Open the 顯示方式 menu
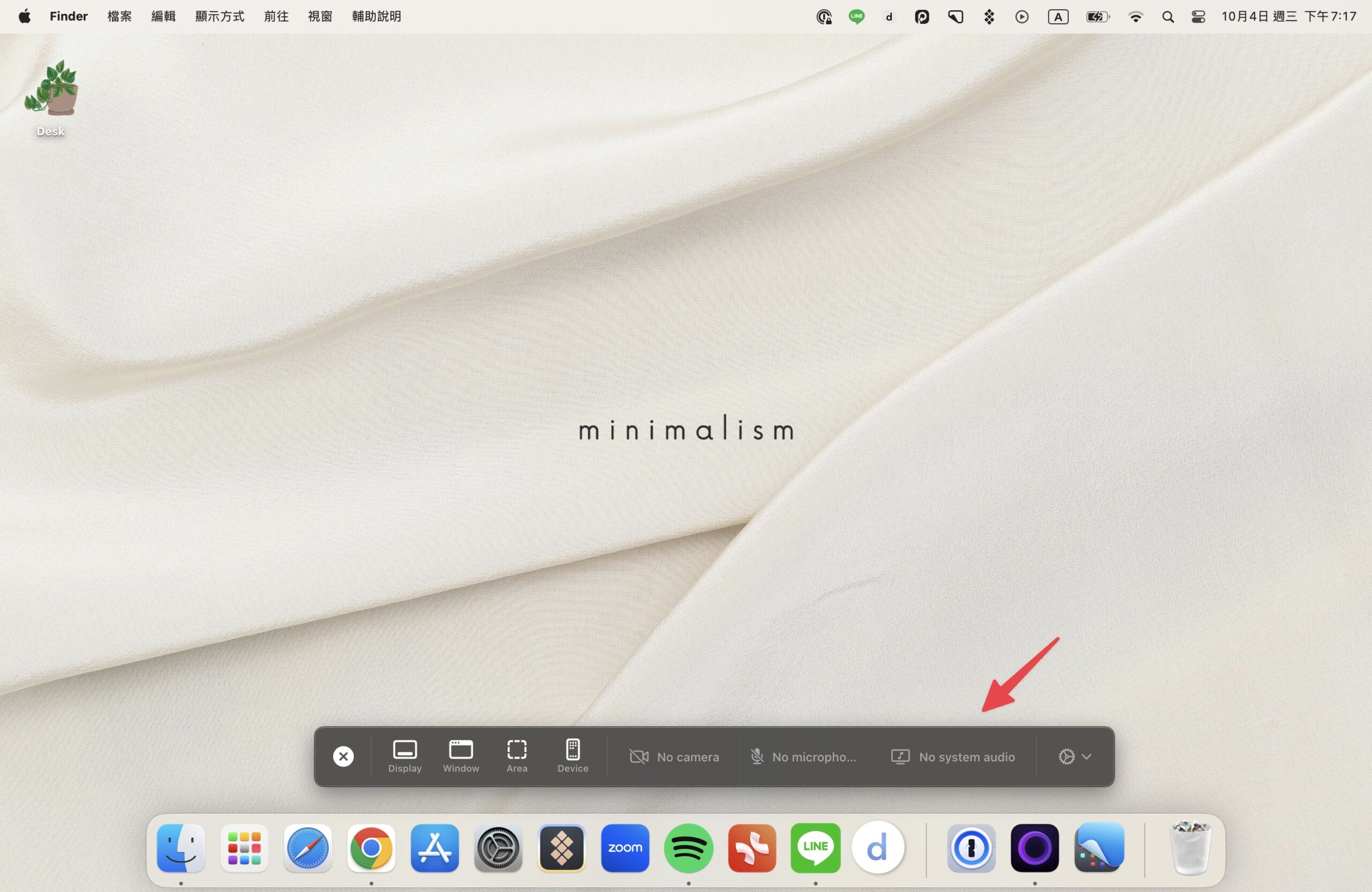Screen dimensions: 1372x892 pos(220,16)
